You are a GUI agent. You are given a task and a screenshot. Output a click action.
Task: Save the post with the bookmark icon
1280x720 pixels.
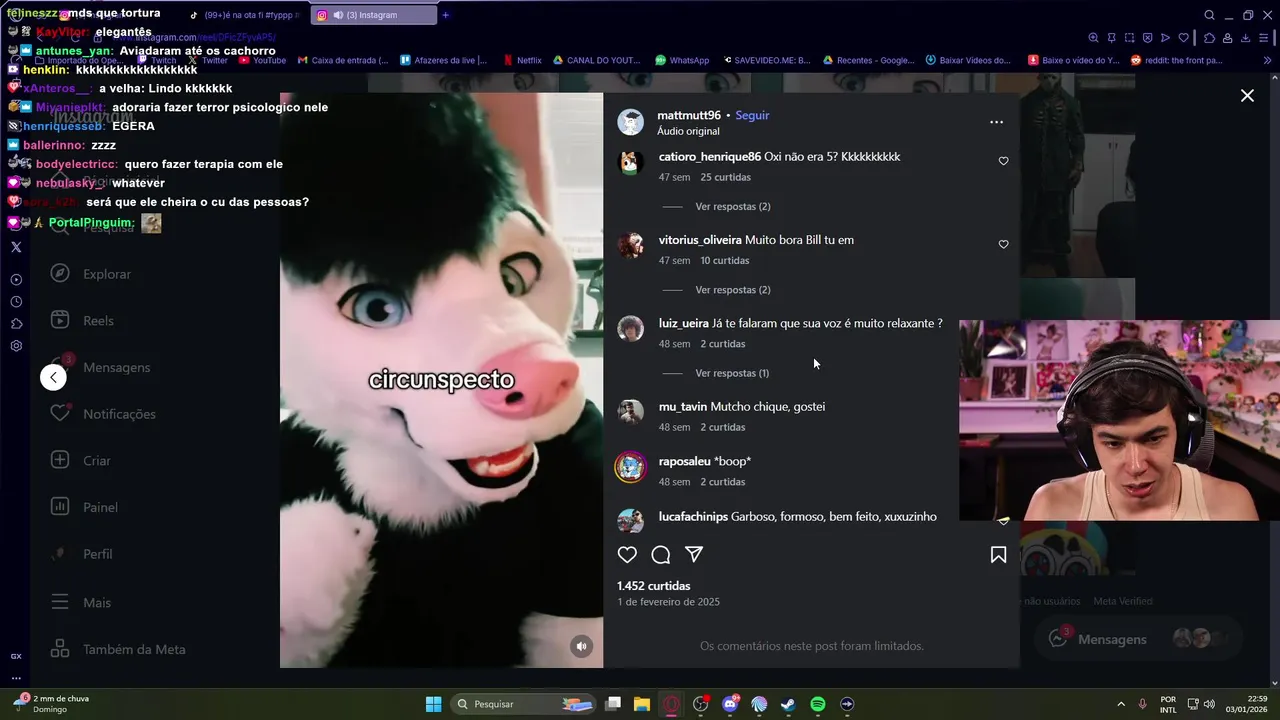pyautogui.click(x=998, y=555)
